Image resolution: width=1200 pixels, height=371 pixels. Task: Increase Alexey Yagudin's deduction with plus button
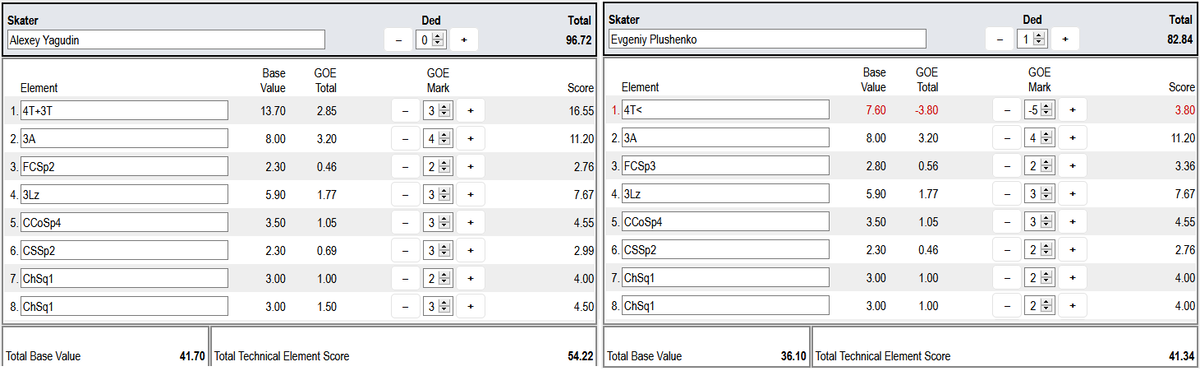tap(464, 39)
